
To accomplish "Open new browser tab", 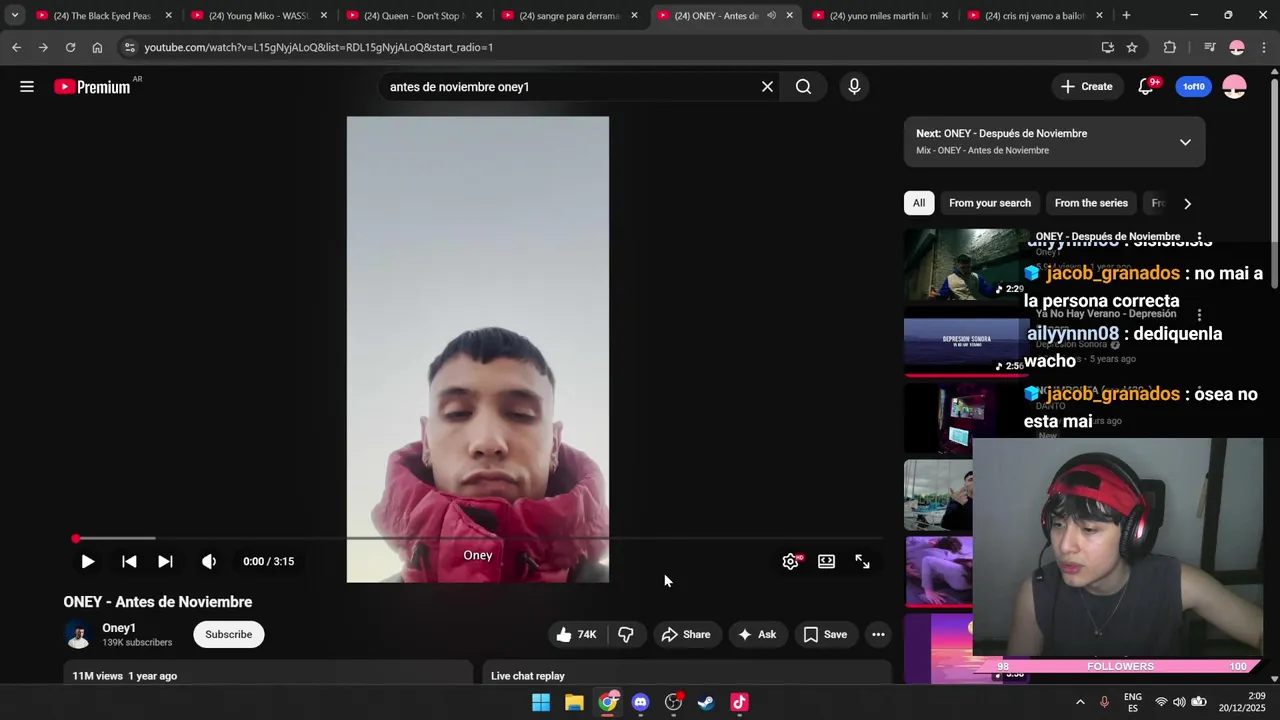I will 1126,16.
